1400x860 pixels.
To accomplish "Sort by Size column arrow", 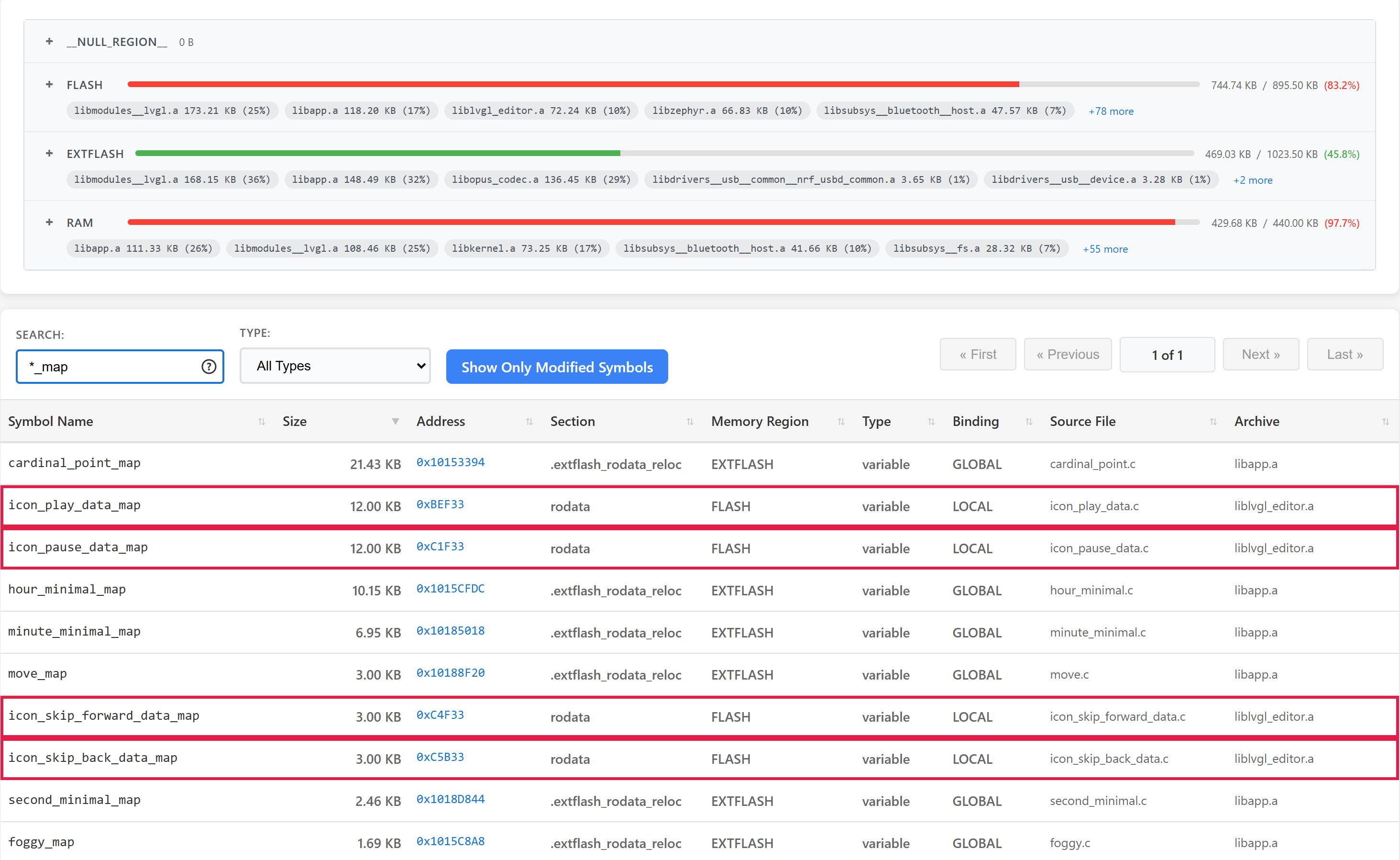I will point(395,422).
